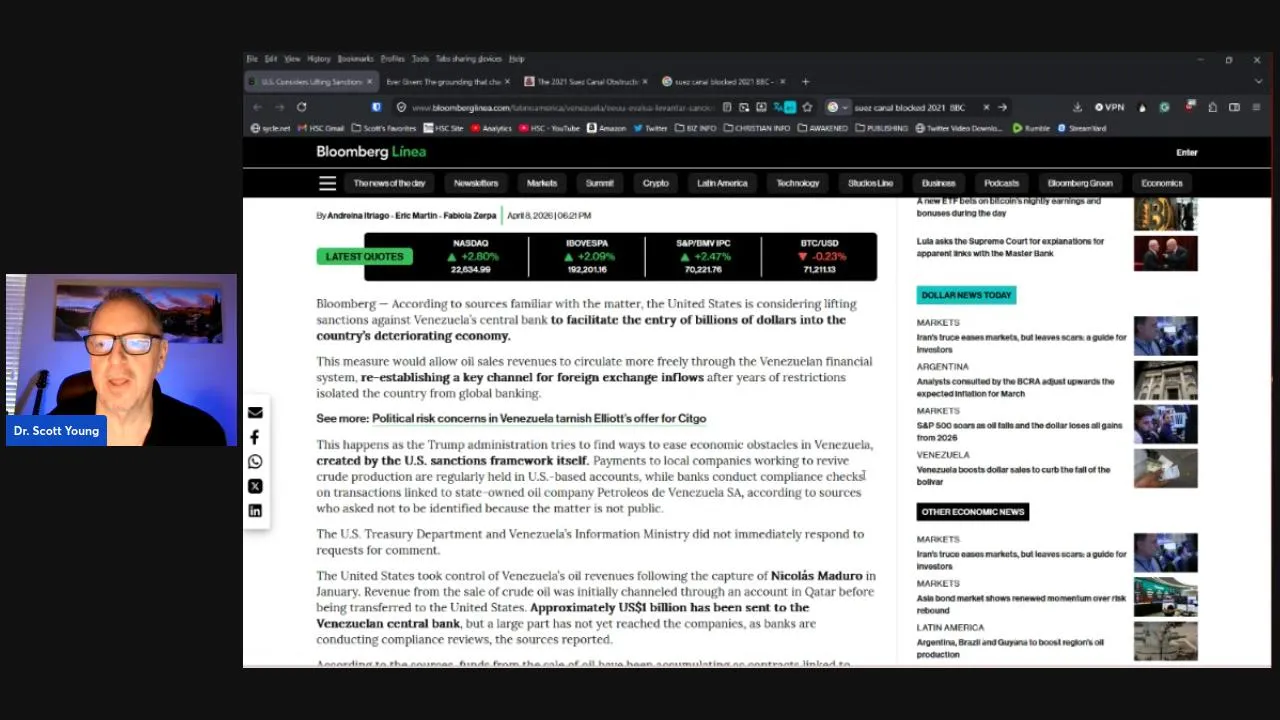
Task: Share article by email envelope icon
Action: [255, 413]
